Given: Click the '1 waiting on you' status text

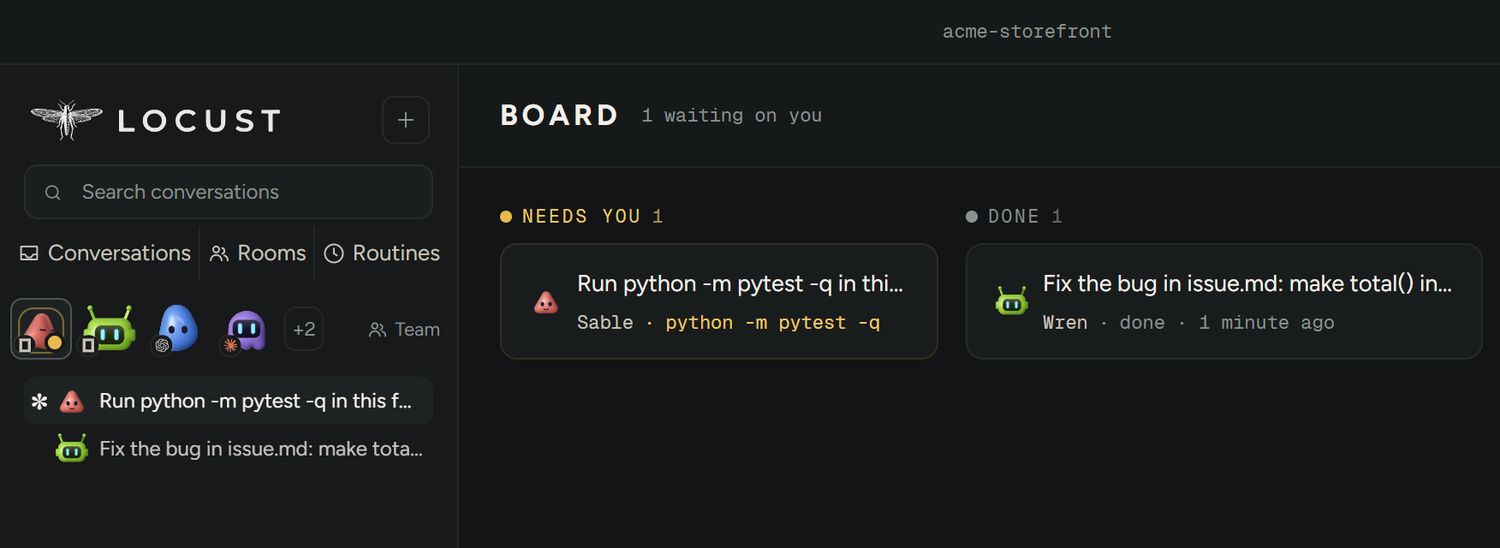Looking at the screenshot, I should [732, 115].
